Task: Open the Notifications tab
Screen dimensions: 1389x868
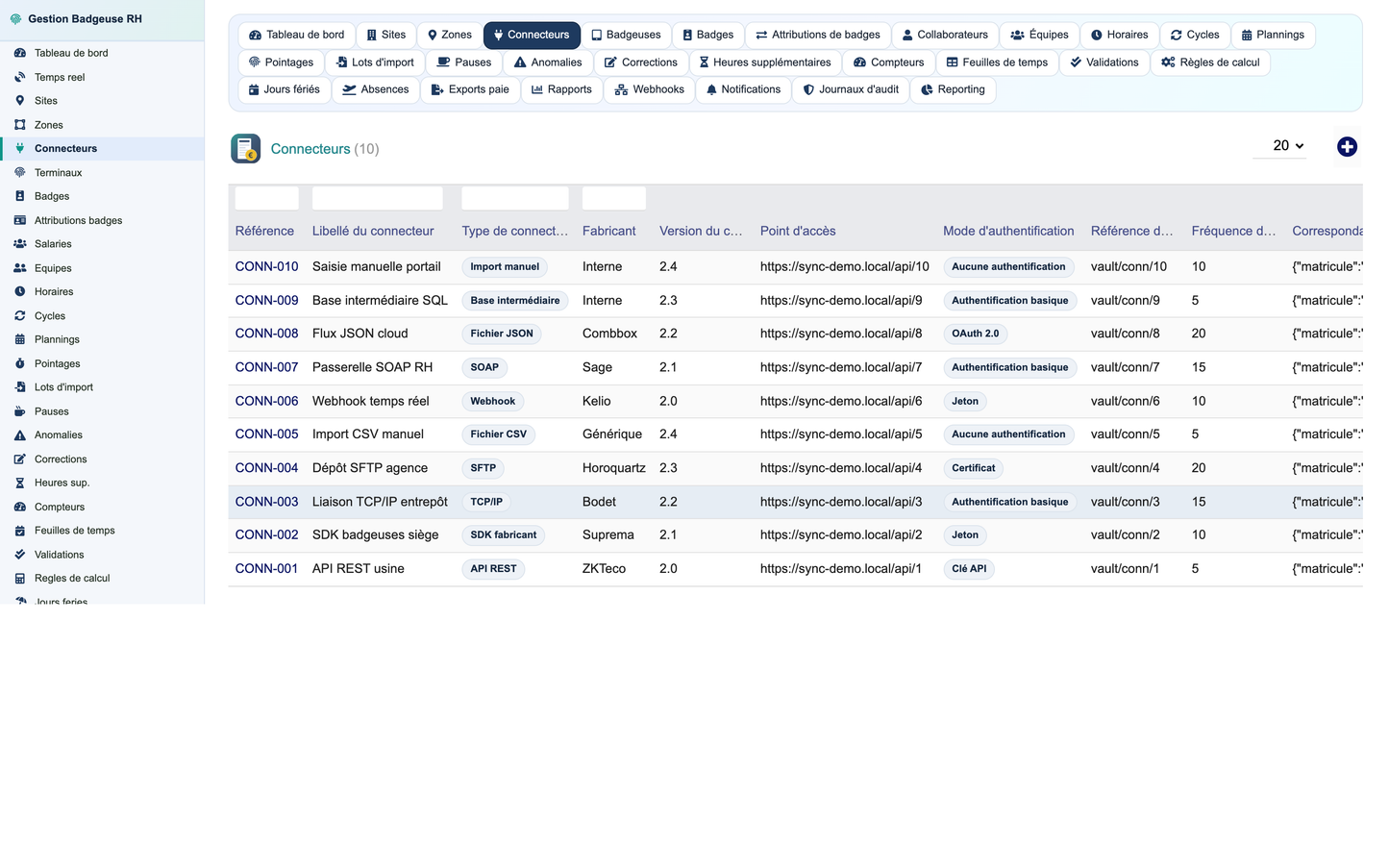Action: point(743,89)
